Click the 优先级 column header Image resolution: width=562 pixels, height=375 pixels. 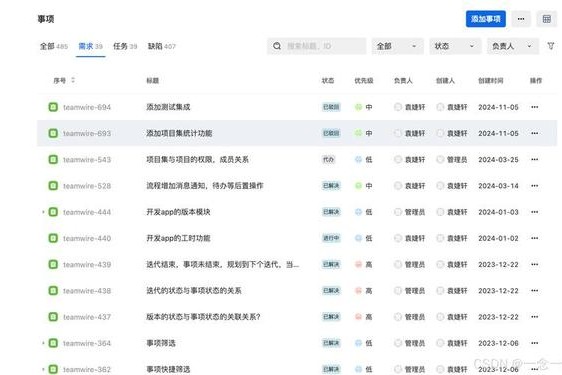pos(364,80)
